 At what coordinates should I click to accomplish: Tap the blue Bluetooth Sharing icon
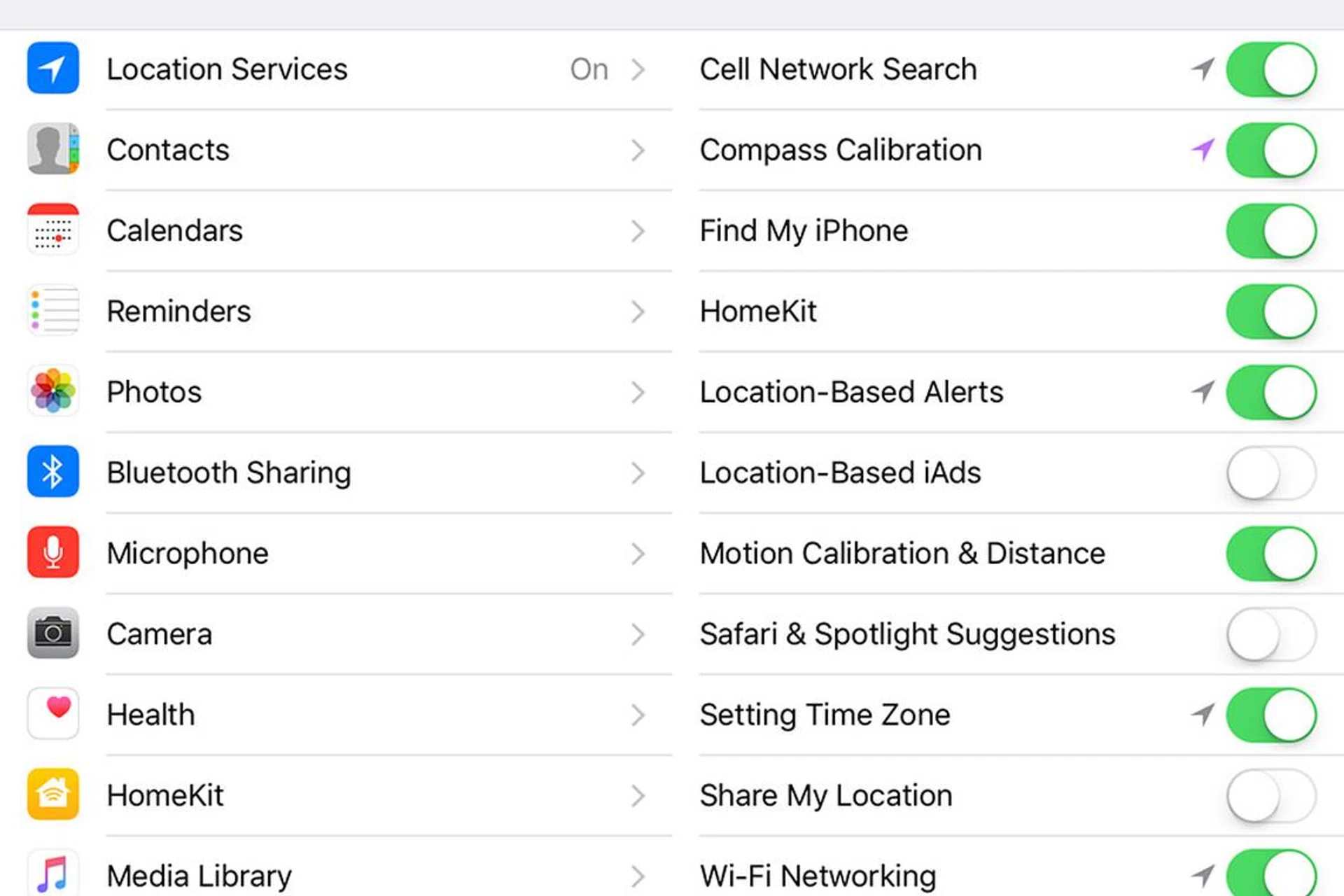tap(52, 472)
